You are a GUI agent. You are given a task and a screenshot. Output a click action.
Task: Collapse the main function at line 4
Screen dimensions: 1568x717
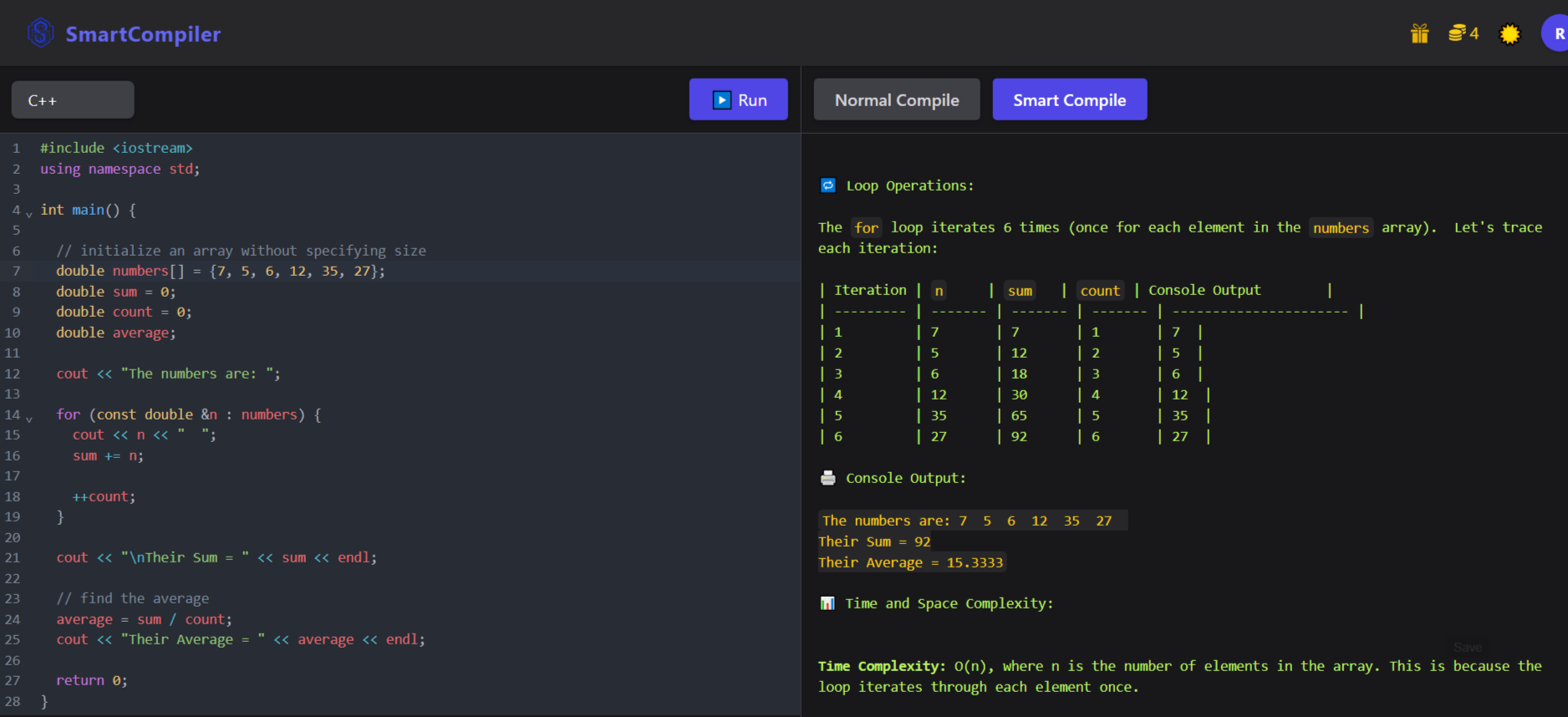pos(29,214)
